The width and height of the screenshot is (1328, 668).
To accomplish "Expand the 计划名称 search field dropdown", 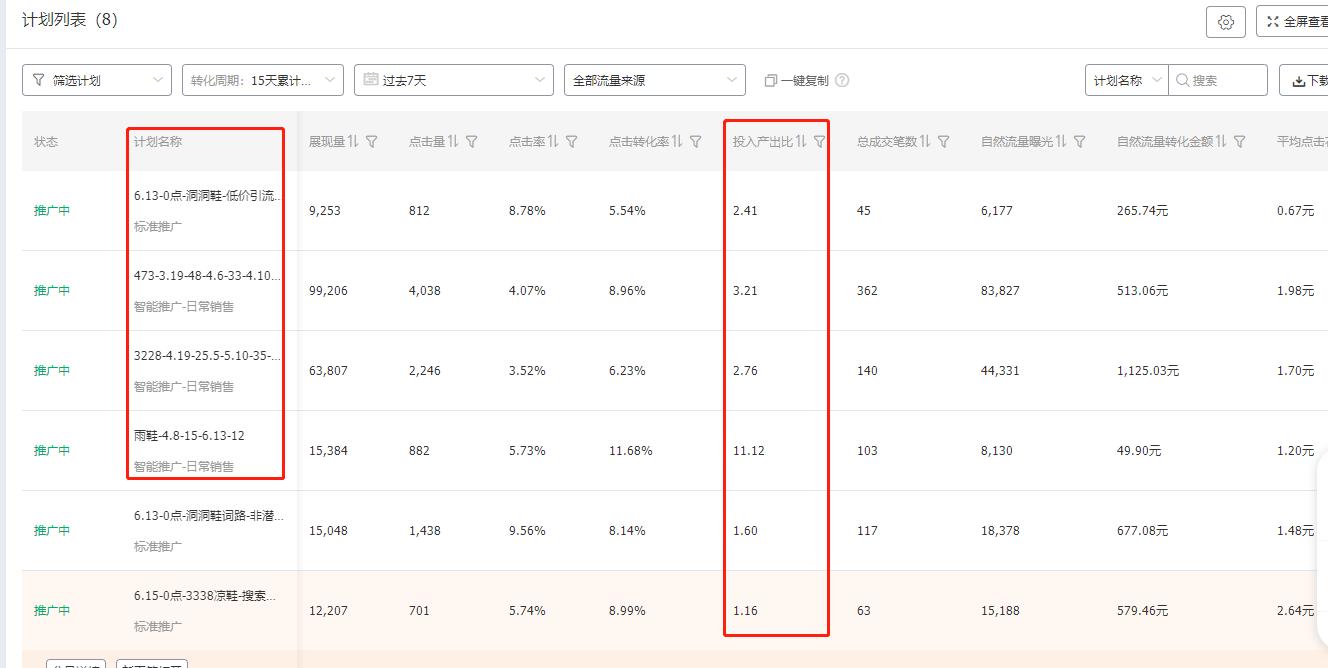I will tap(1125, 79).
